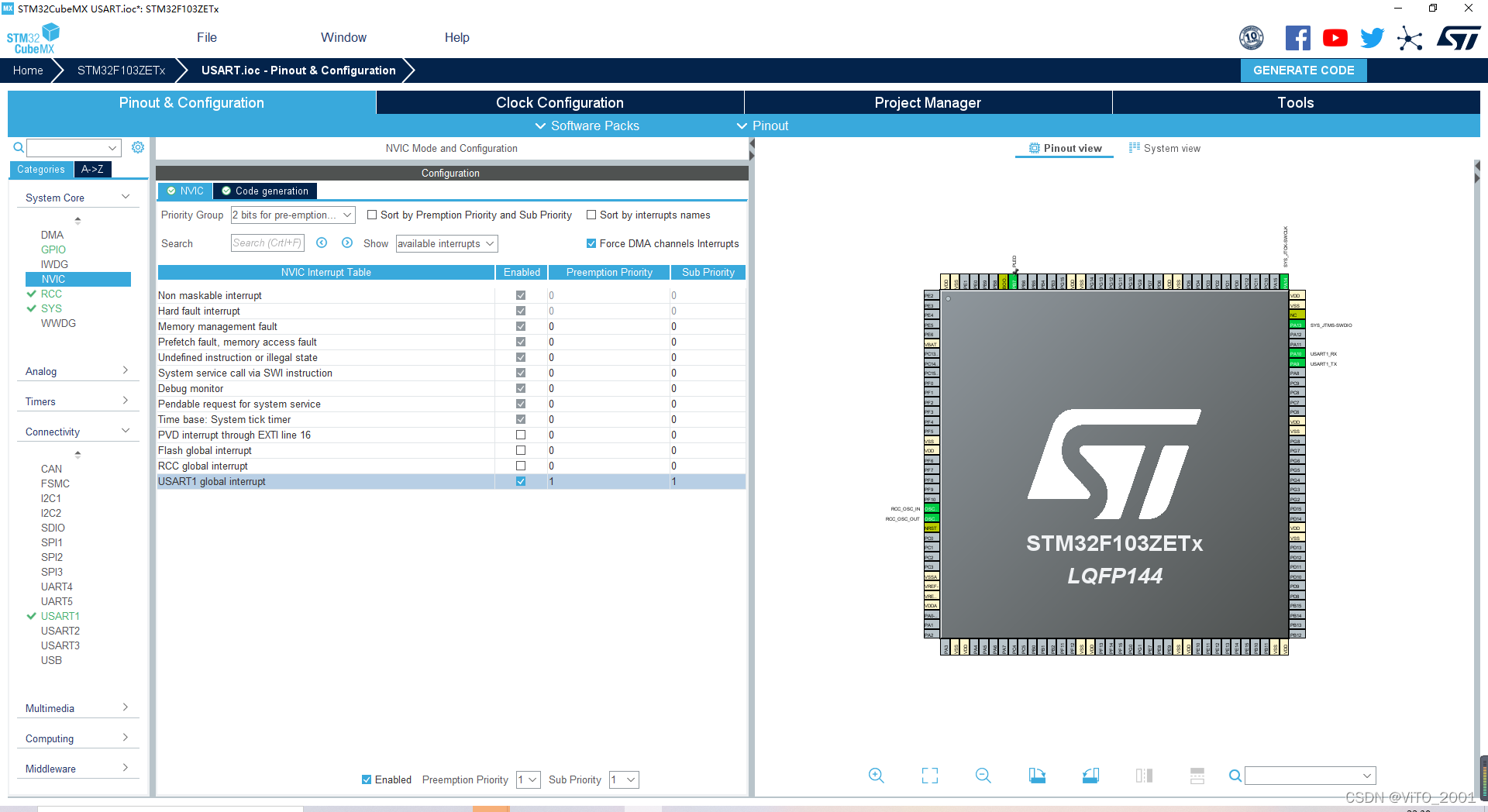This screenshot has width=1488, height=812.
Task: Zoom in on the chip pinout
Action: coord(877,776)
